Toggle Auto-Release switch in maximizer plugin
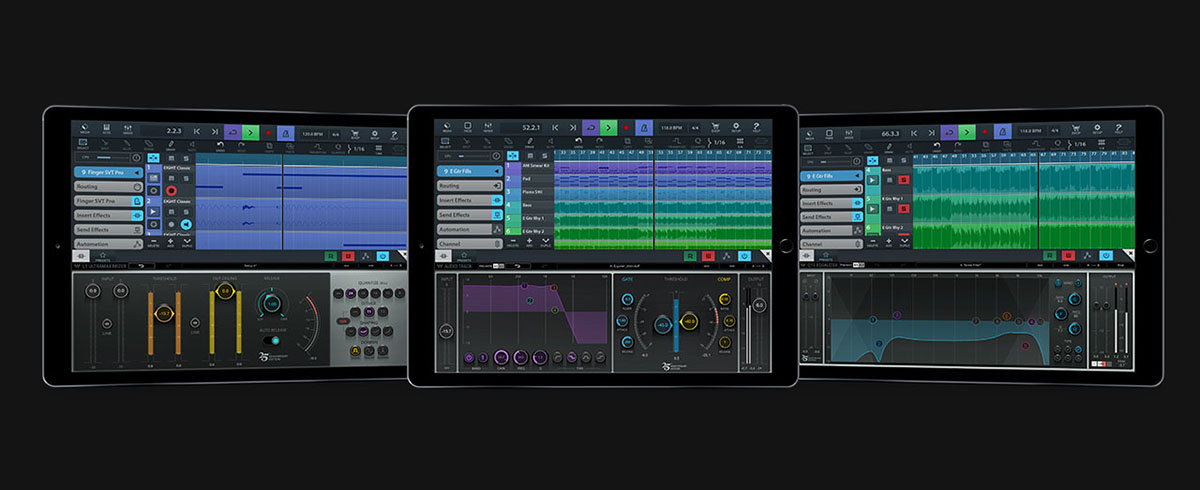 [272, 340]
